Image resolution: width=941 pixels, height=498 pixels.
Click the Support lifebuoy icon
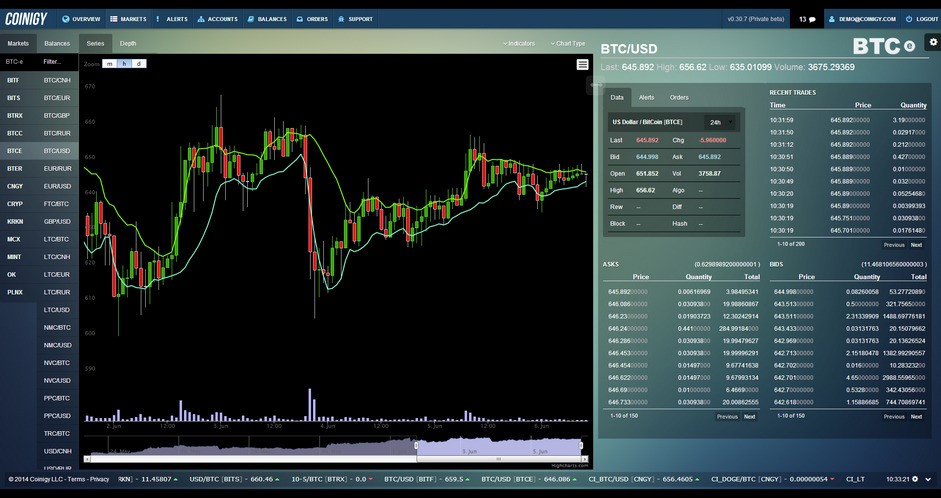tap(341, 19)
